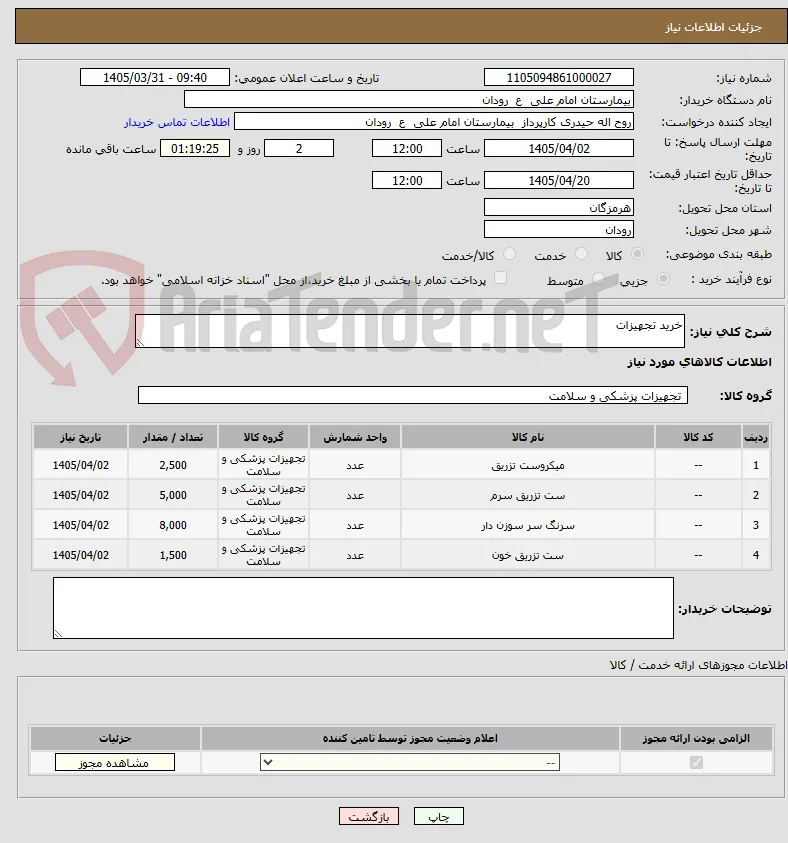Image resolution: width=788 pixels, height=843 pixels.
Task: Open the اطلاعات تماس خریدار link
Action: [177, 123]
